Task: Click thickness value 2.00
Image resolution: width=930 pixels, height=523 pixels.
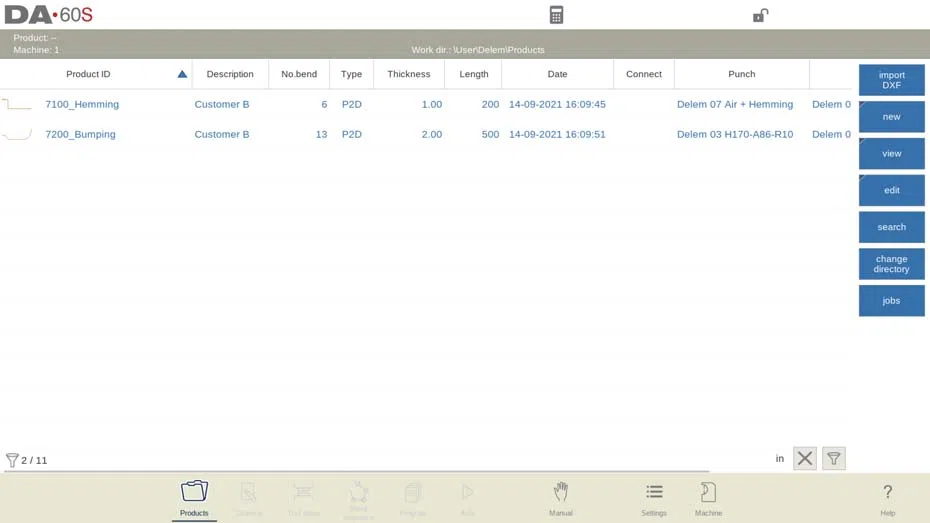Action: click(432, 135)
